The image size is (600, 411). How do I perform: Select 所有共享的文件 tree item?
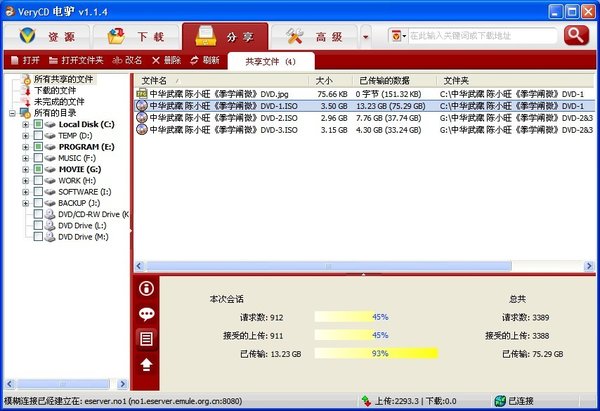point(64,79)
